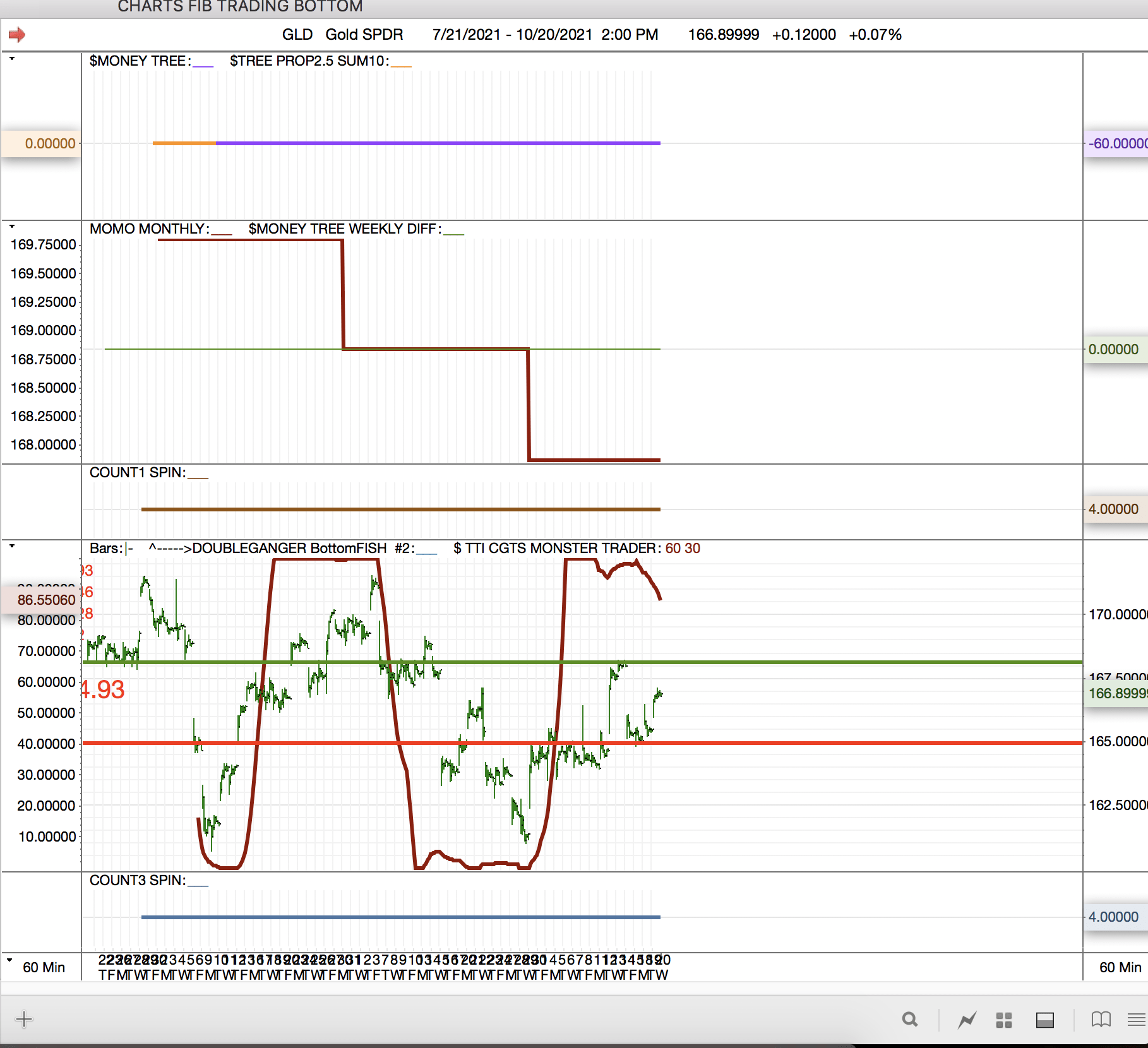Click the plus icon in the bottom bar

click(24, 1019)
